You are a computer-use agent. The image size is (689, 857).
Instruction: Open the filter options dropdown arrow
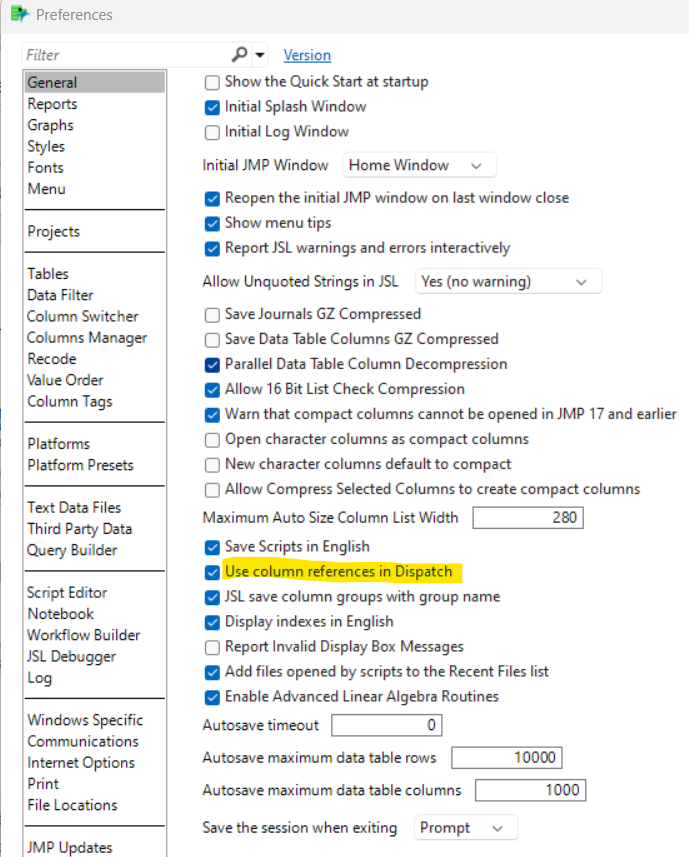point(260,55)
